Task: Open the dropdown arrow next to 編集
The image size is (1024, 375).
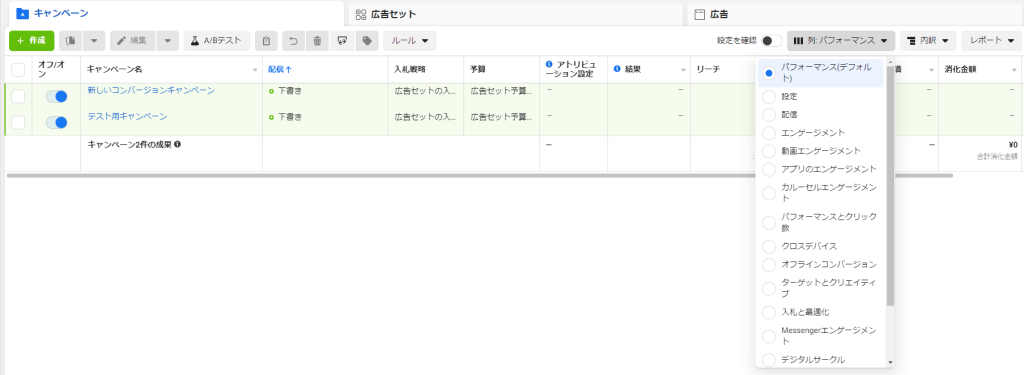Action: (167, 41)
